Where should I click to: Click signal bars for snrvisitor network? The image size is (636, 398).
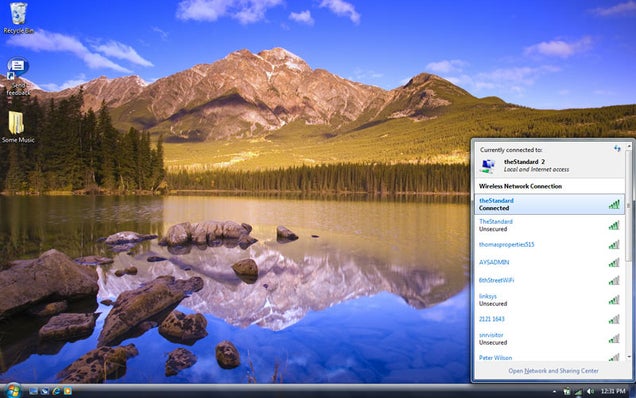[614, 338]
